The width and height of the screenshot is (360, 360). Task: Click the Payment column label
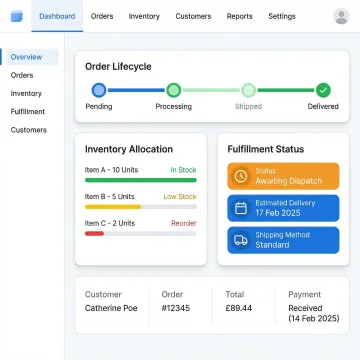point(305,294)
